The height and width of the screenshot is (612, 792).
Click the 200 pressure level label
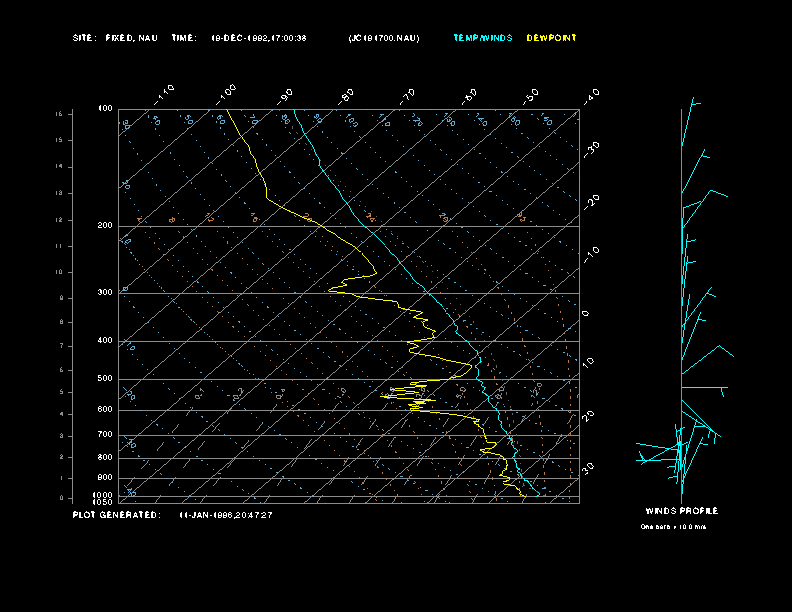(105, 226)
